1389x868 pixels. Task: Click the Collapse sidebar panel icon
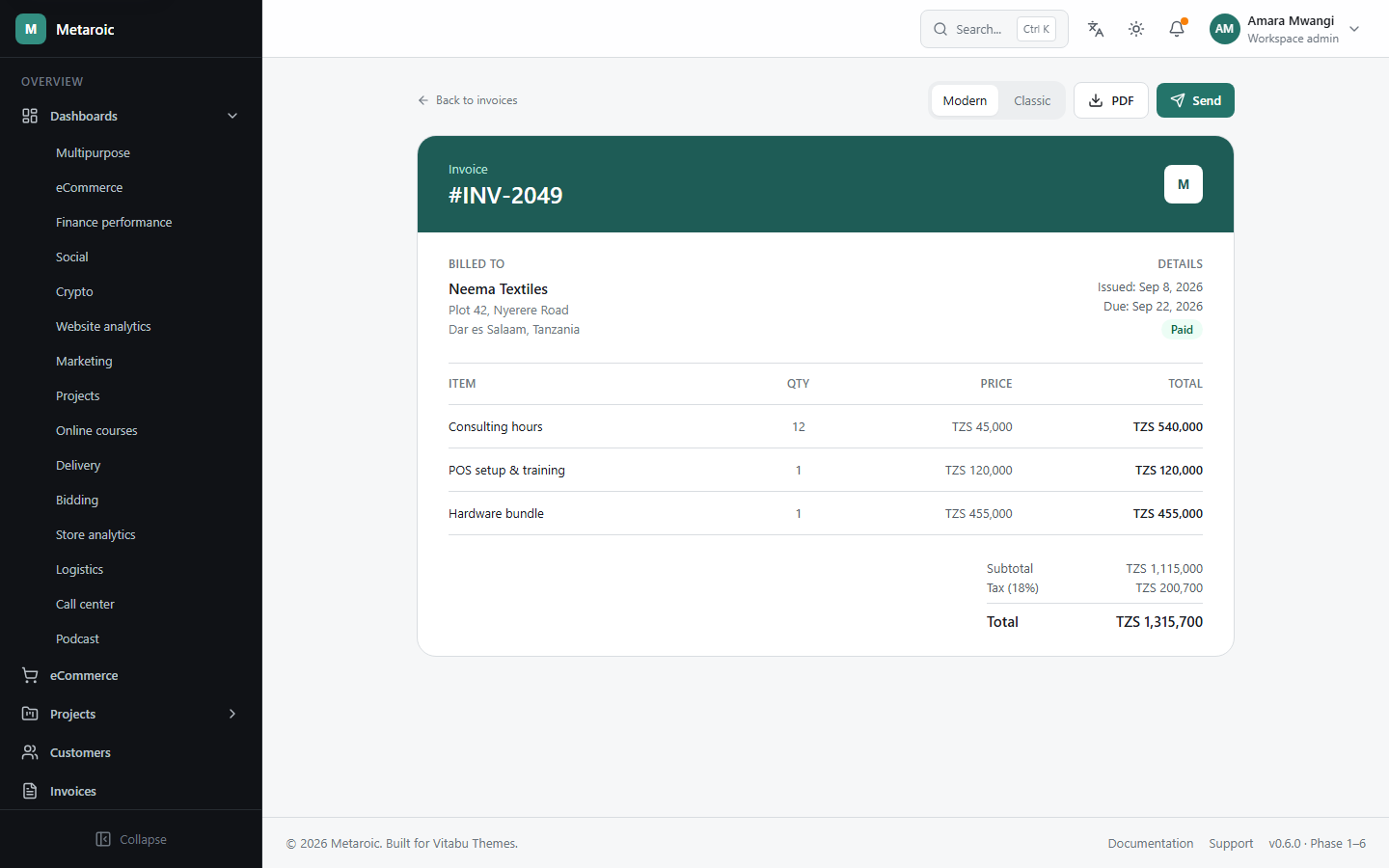(x=103, y=839)
